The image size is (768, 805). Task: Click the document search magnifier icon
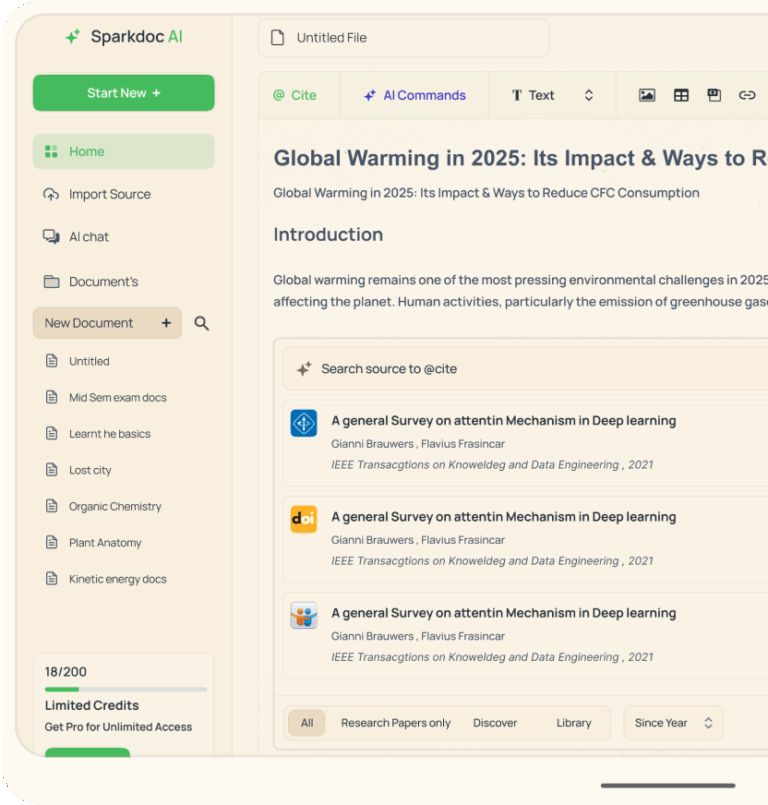point(202,323)
